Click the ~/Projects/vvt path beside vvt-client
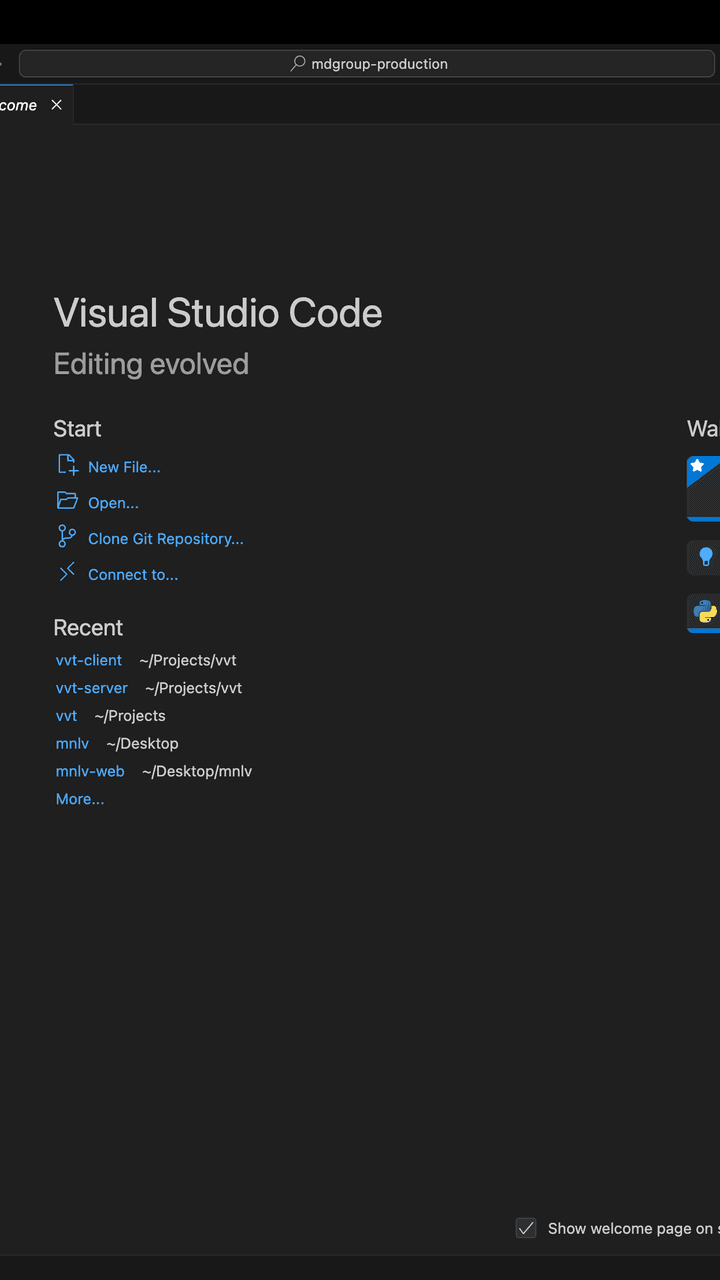720x1280 pixels. (x=188, y=660)
